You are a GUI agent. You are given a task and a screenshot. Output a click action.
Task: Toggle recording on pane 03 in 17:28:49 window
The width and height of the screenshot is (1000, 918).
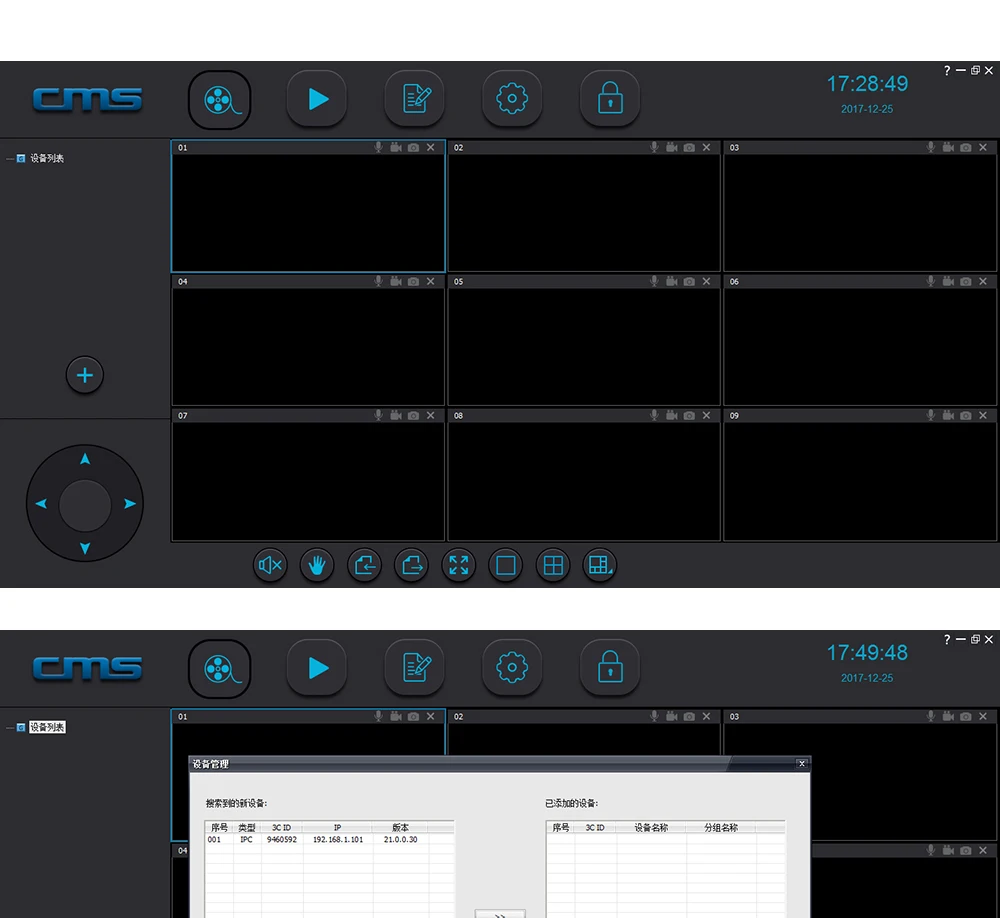[948, 147]
